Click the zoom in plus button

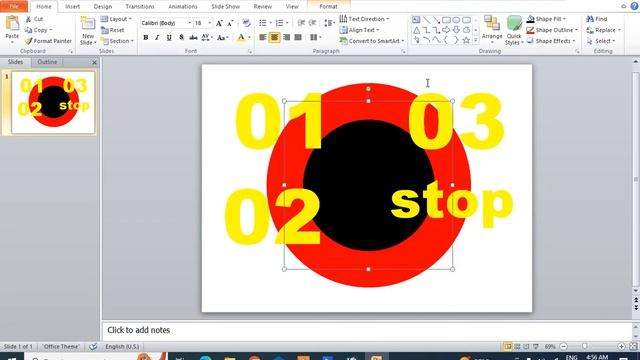621,346
